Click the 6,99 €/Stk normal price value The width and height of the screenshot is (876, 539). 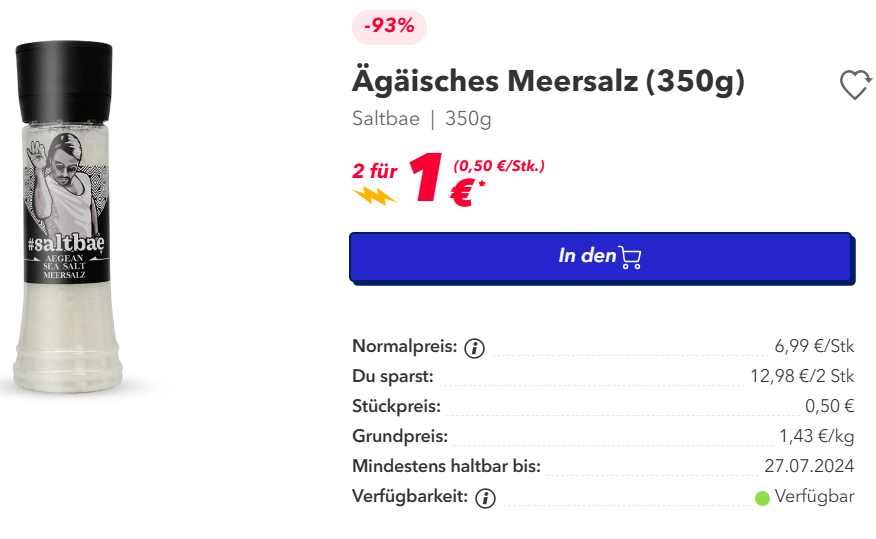pos(814,346)
